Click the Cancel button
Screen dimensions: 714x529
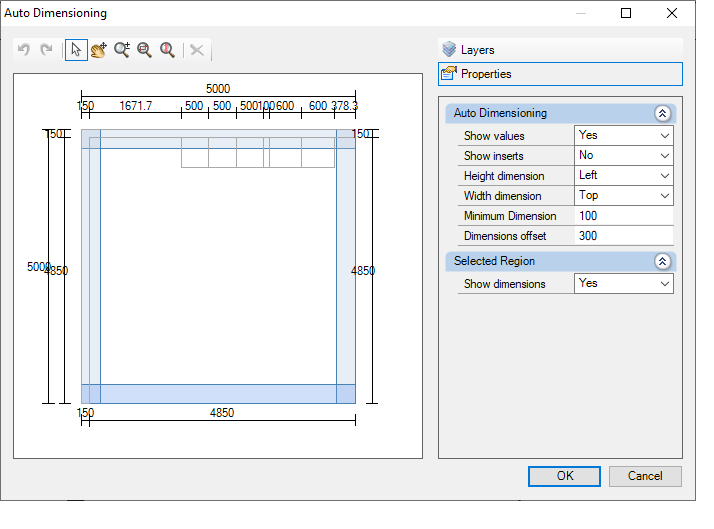(x=645, y=476)
